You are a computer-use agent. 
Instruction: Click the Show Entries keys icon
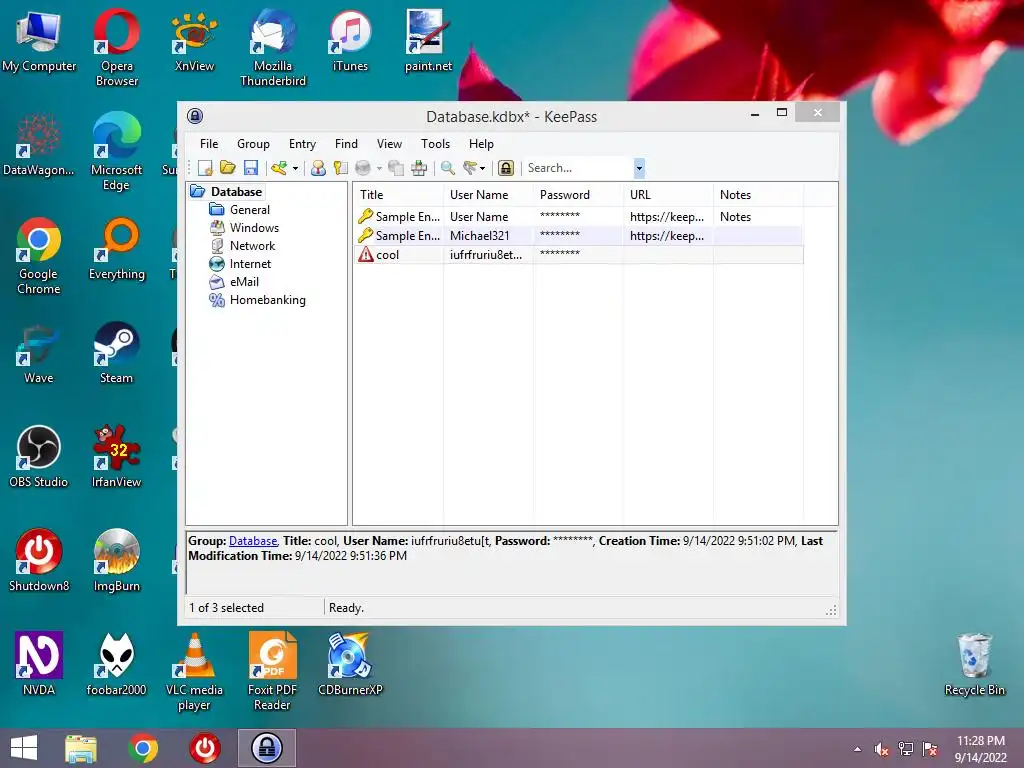470,168
